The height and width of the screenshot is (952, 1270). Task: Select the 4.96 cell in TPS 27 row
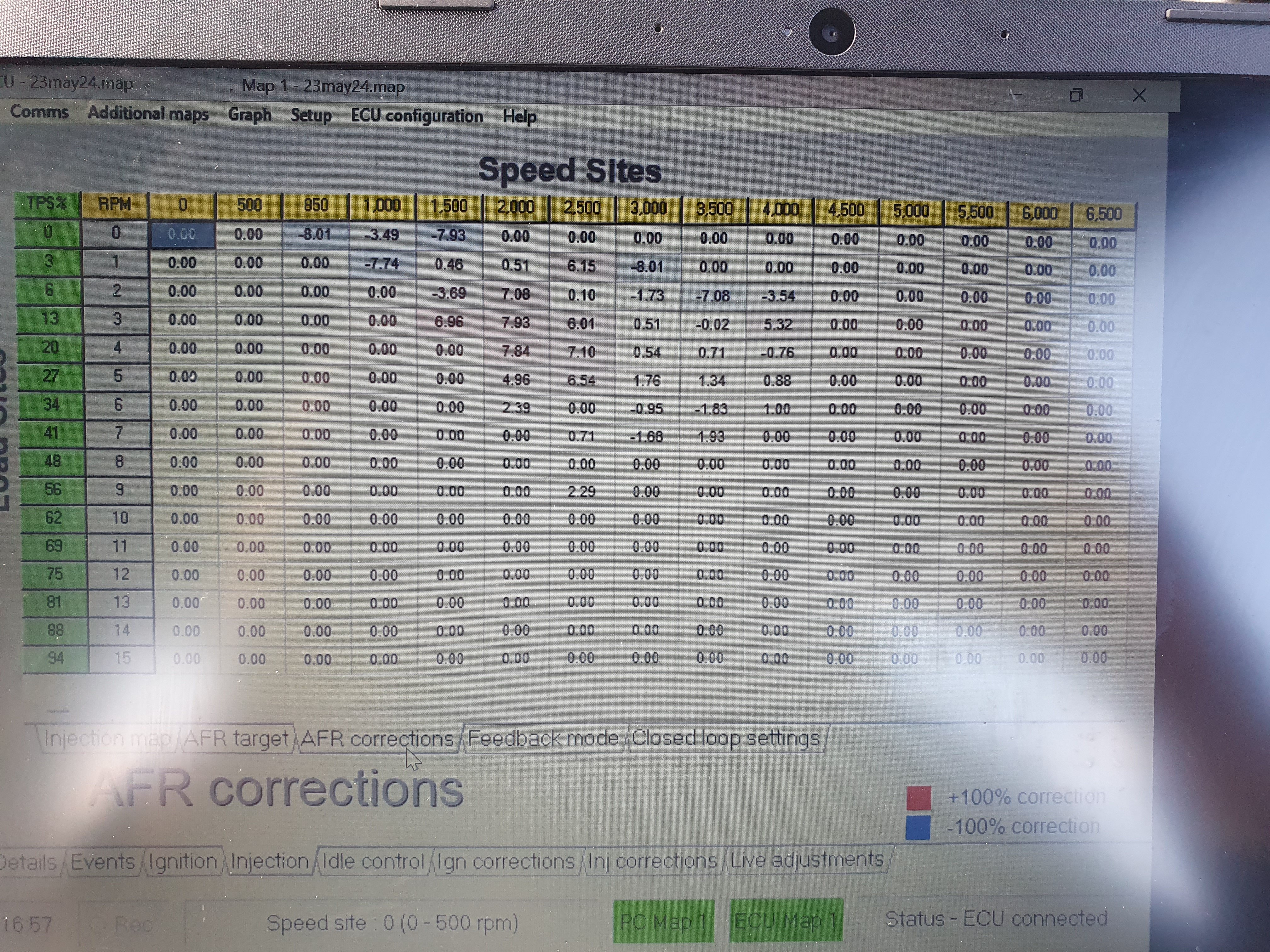[516, 379]
